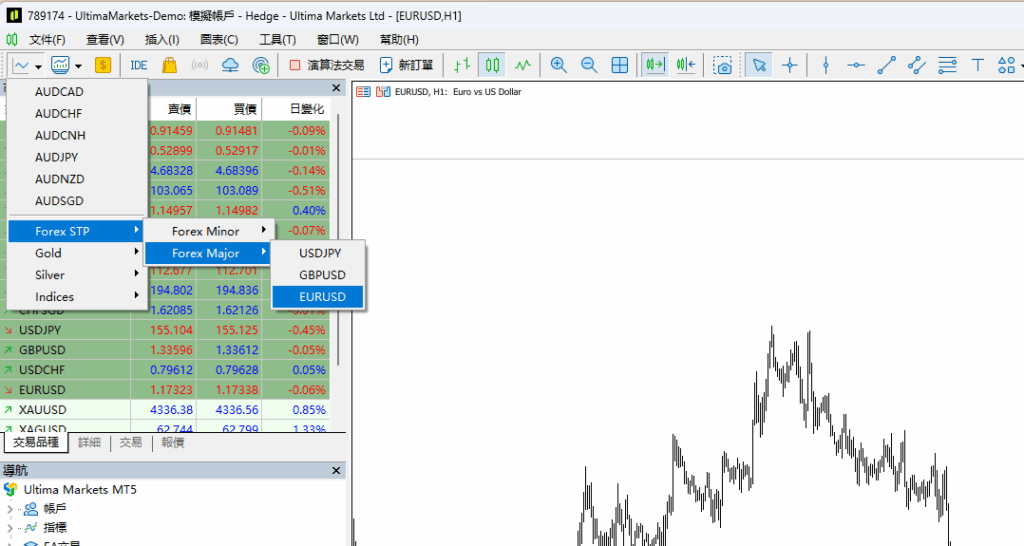
Task: Click the cloud VPS hosting icon
Action: click(x=230, y=65)
